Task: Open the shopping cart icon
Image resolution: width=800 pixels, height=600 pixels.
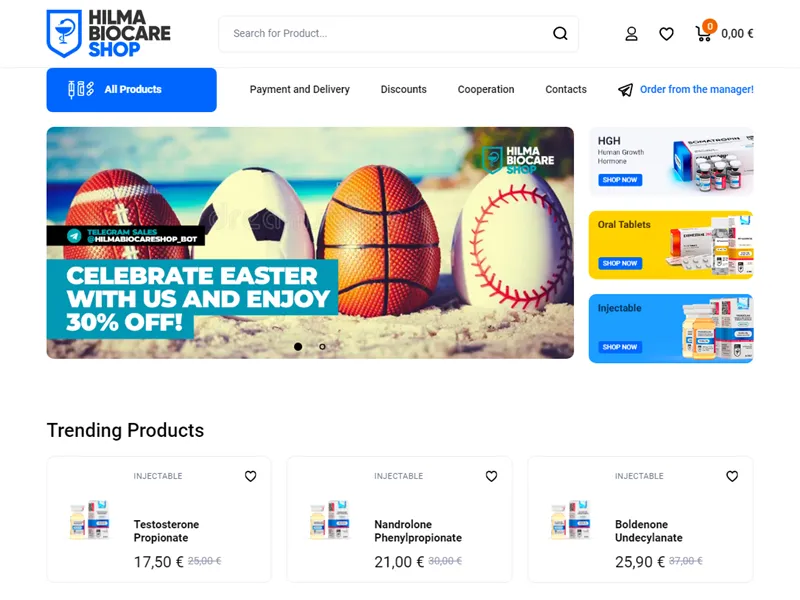Action: pyautogui.click(x=705, y=32)
